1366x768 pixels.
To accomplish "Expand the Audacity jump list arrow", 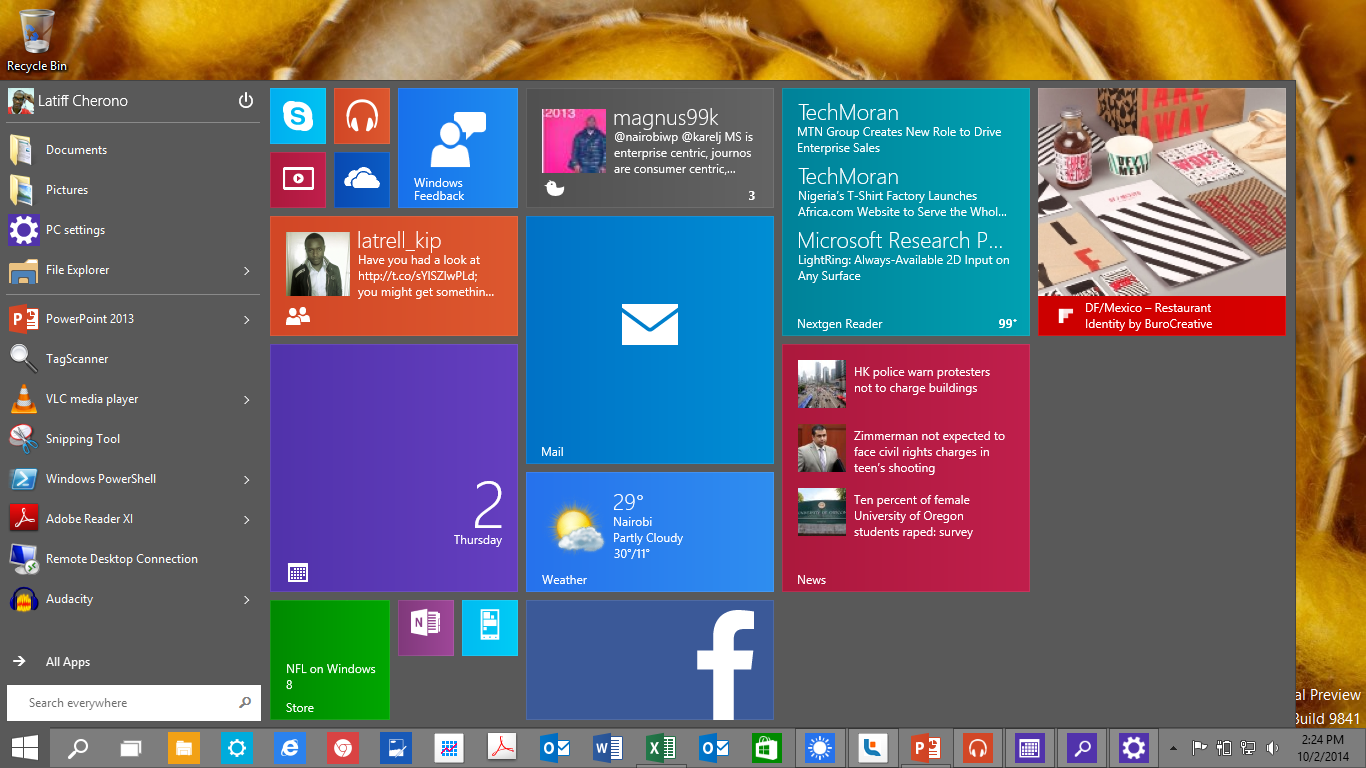I will click(246, 599).
